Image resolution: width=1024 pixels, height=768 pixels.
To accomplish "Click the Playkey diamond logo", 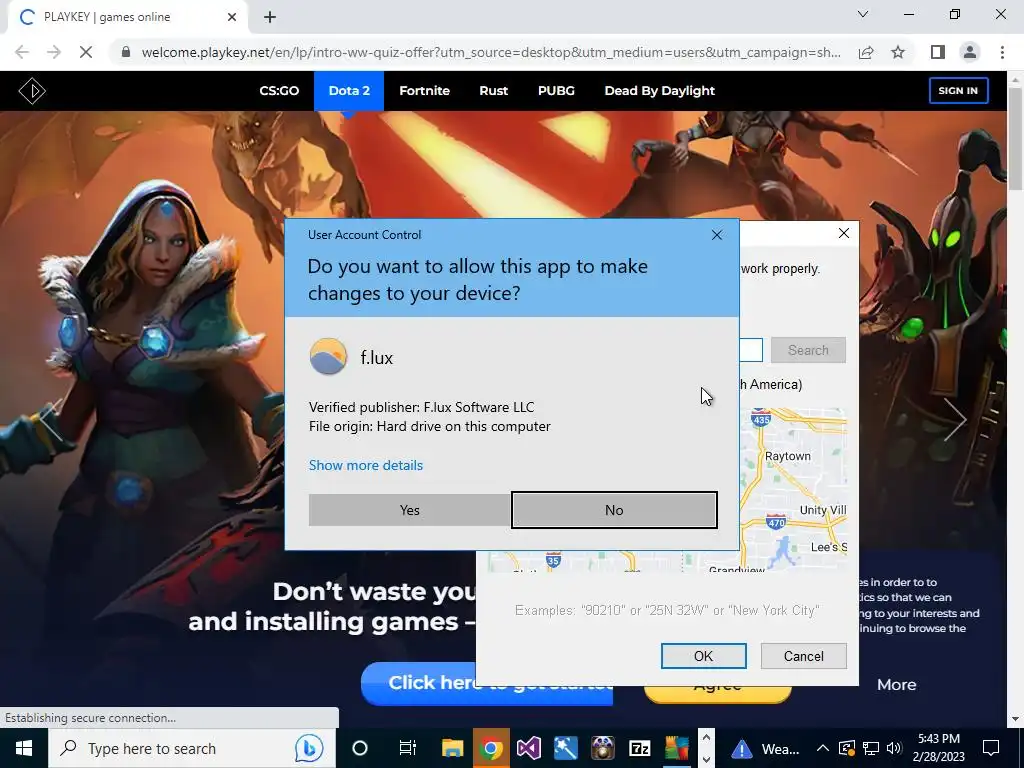I will tap(31, 91).
